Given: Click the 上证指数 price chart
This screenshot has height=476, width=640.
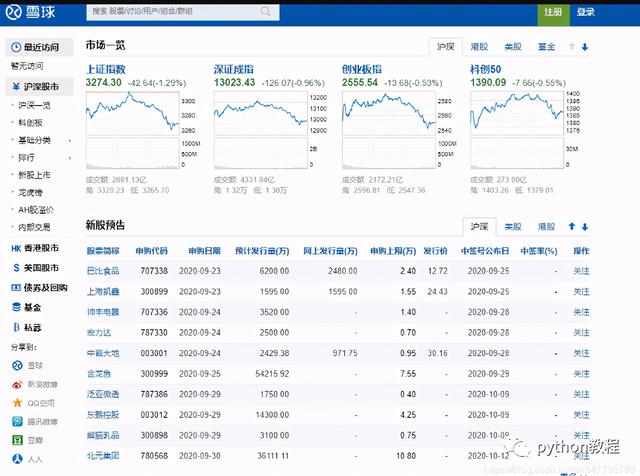Looking at the screenshot, I should tap(133, 113).
